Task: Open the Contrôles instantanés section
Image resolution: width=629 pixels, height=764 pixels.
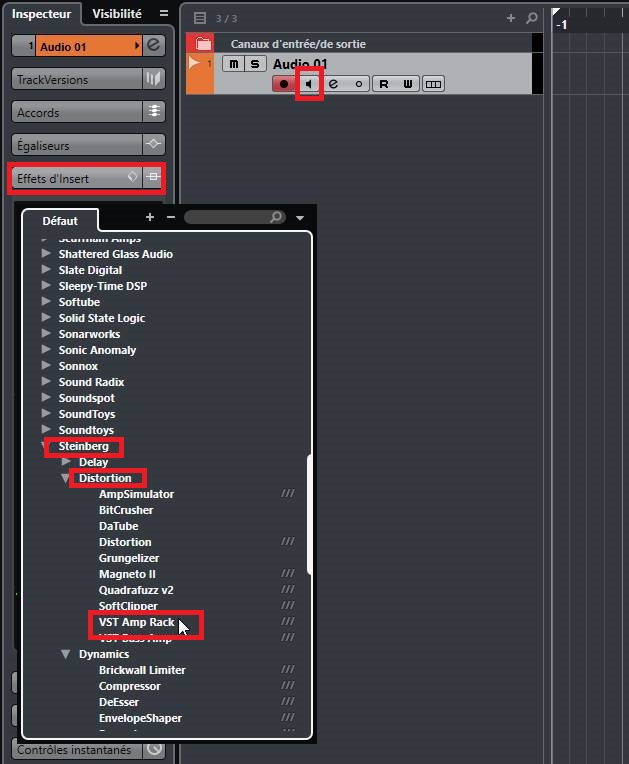Action: pos(77,749)
